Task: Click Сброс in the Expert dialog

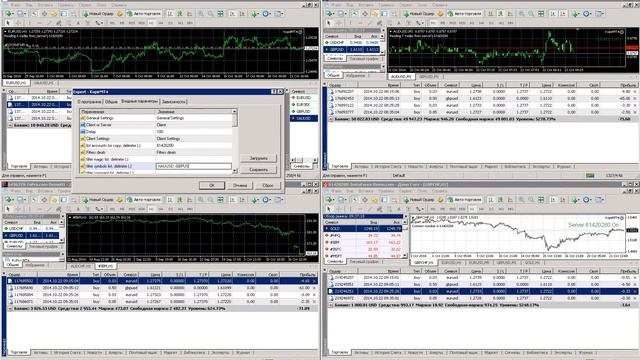Action: click(x=268, y=185)
